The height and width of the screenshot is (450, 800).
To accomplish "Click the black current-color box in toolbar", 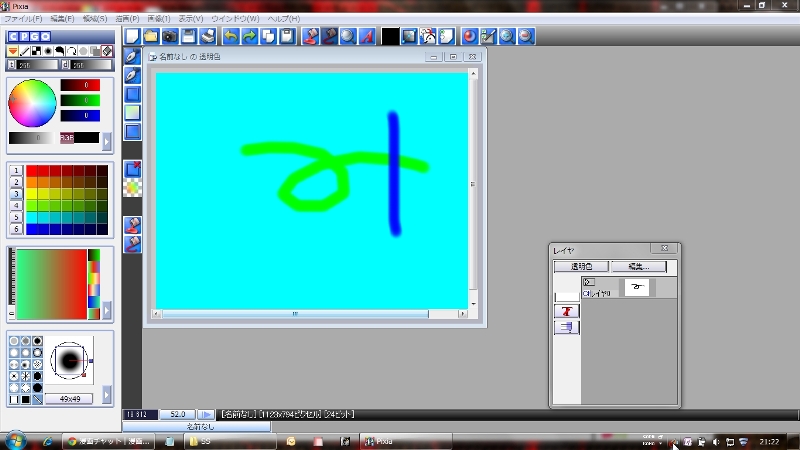I will click(390, 36).
